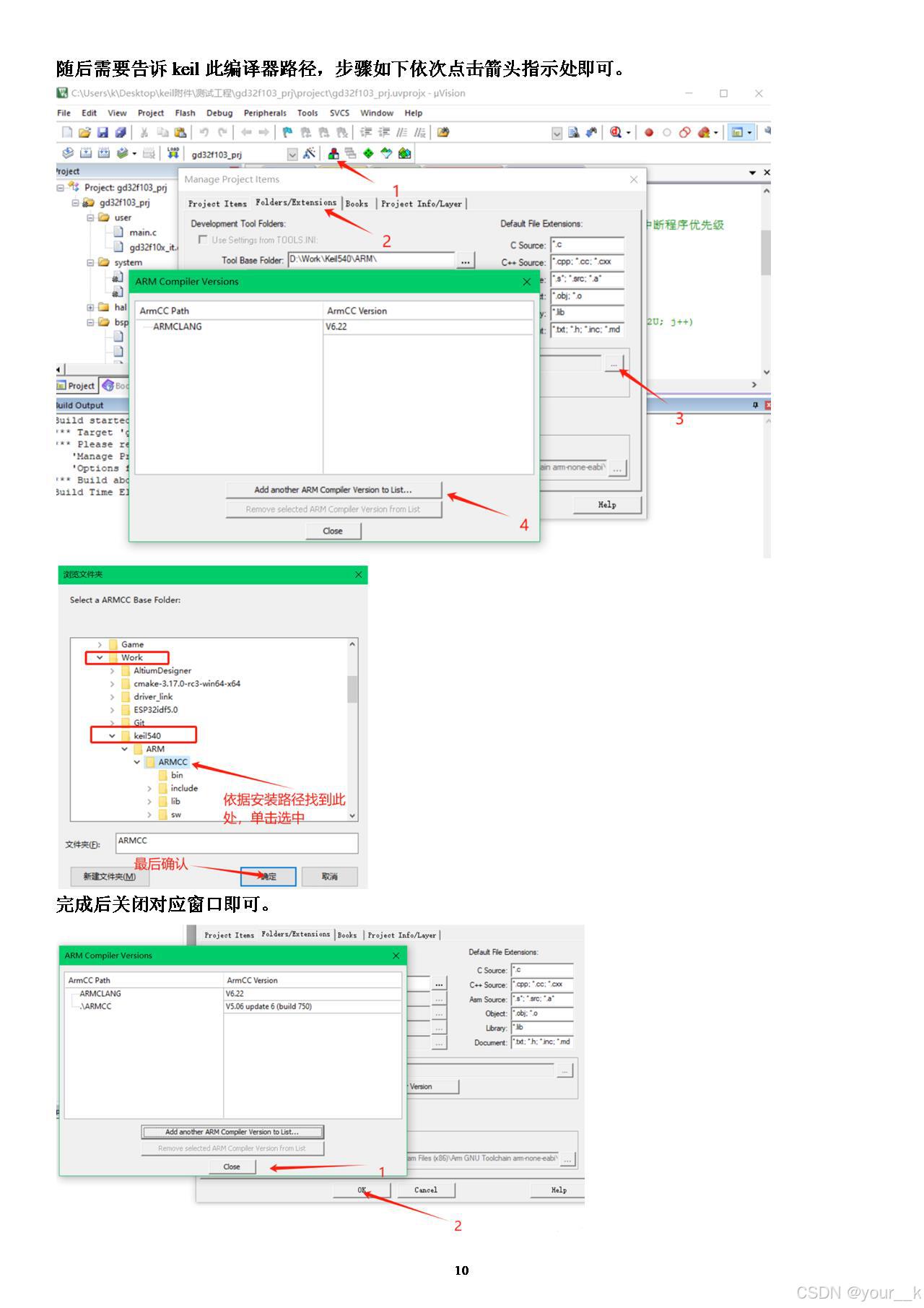Click the LOAD download to flash icon
Screen dimensions: 924x1308
tap(173, 153)
